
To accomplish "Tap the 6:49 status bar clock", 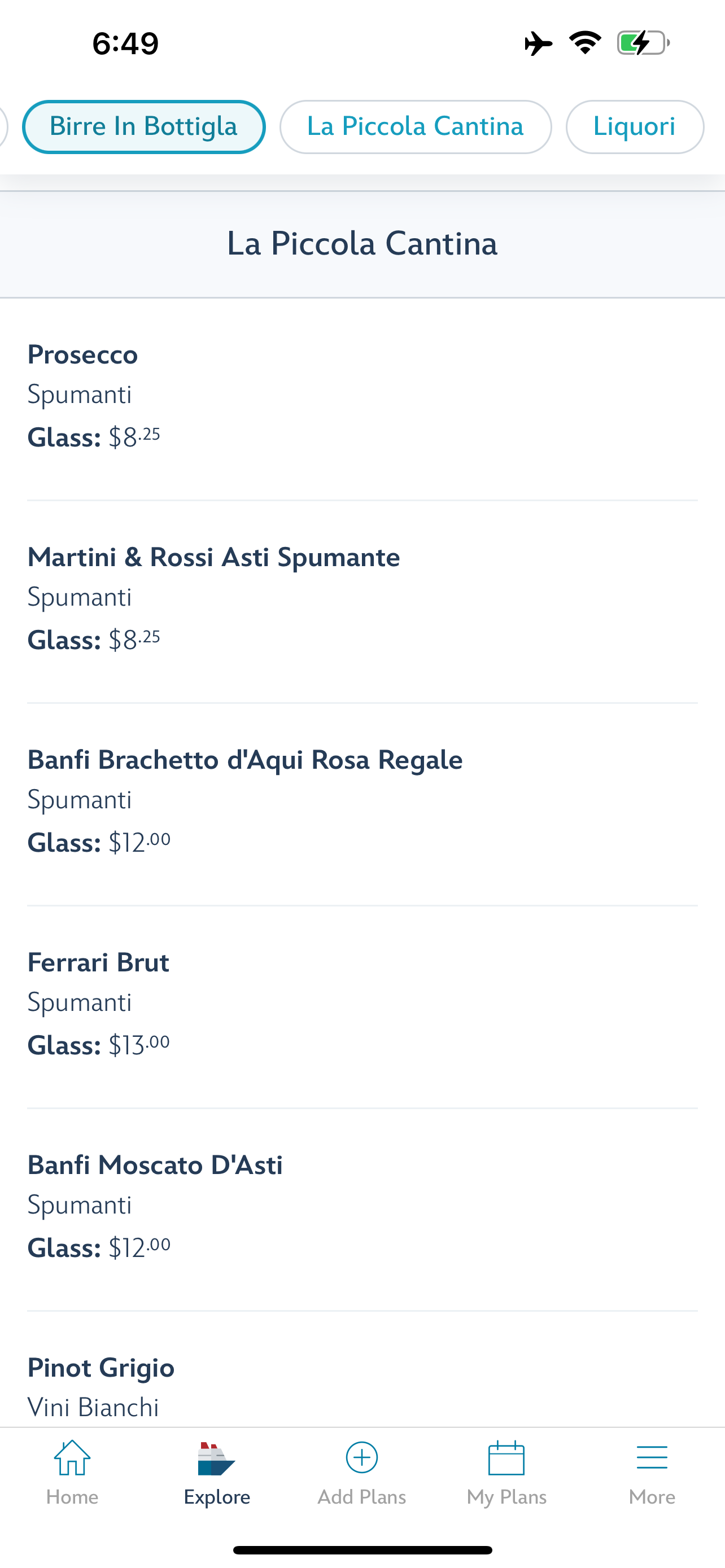I will pyautogui.click(x=125, y=43).
